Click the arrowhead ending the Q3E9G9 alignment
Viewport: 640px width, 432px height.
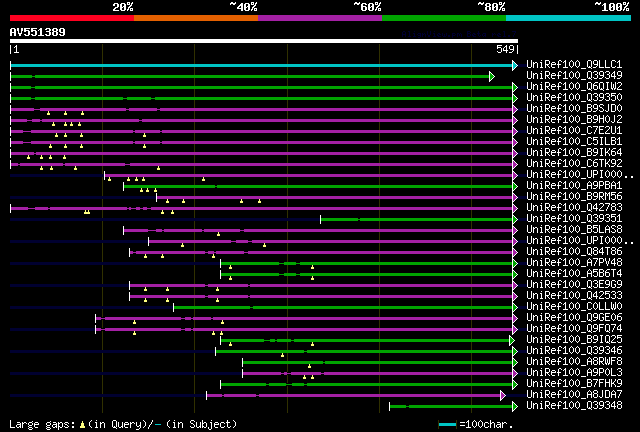tap(515, 286)
